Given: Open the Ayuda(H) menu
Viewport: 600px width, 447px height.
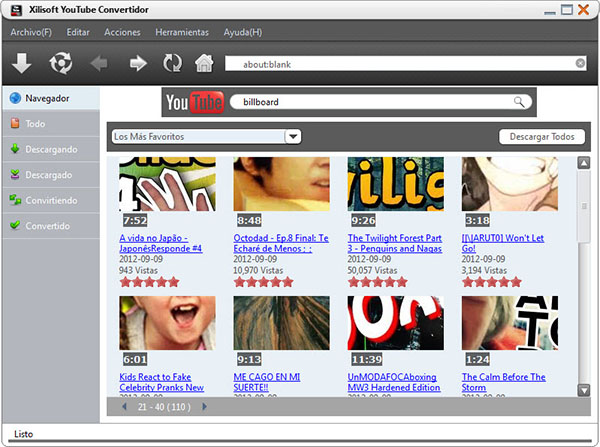Looking at the screenshot, I should point(243,32).
